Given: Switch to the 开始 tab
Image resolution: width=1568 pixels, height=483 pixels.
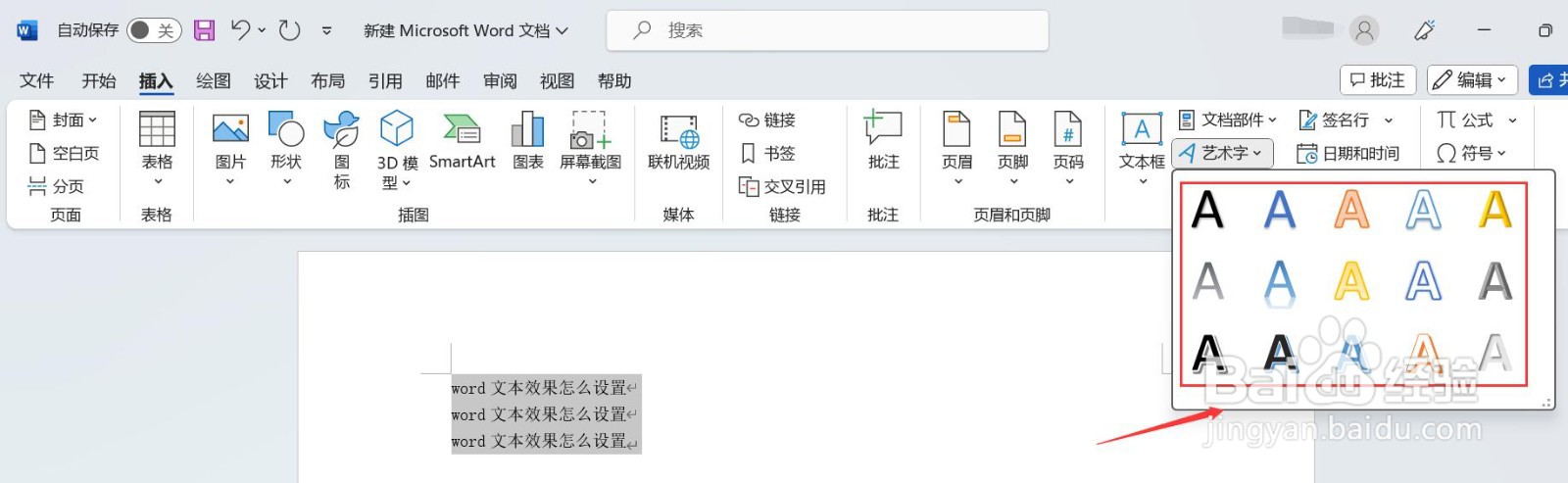Looking at the screenshot, I should [x=98, y=80].
